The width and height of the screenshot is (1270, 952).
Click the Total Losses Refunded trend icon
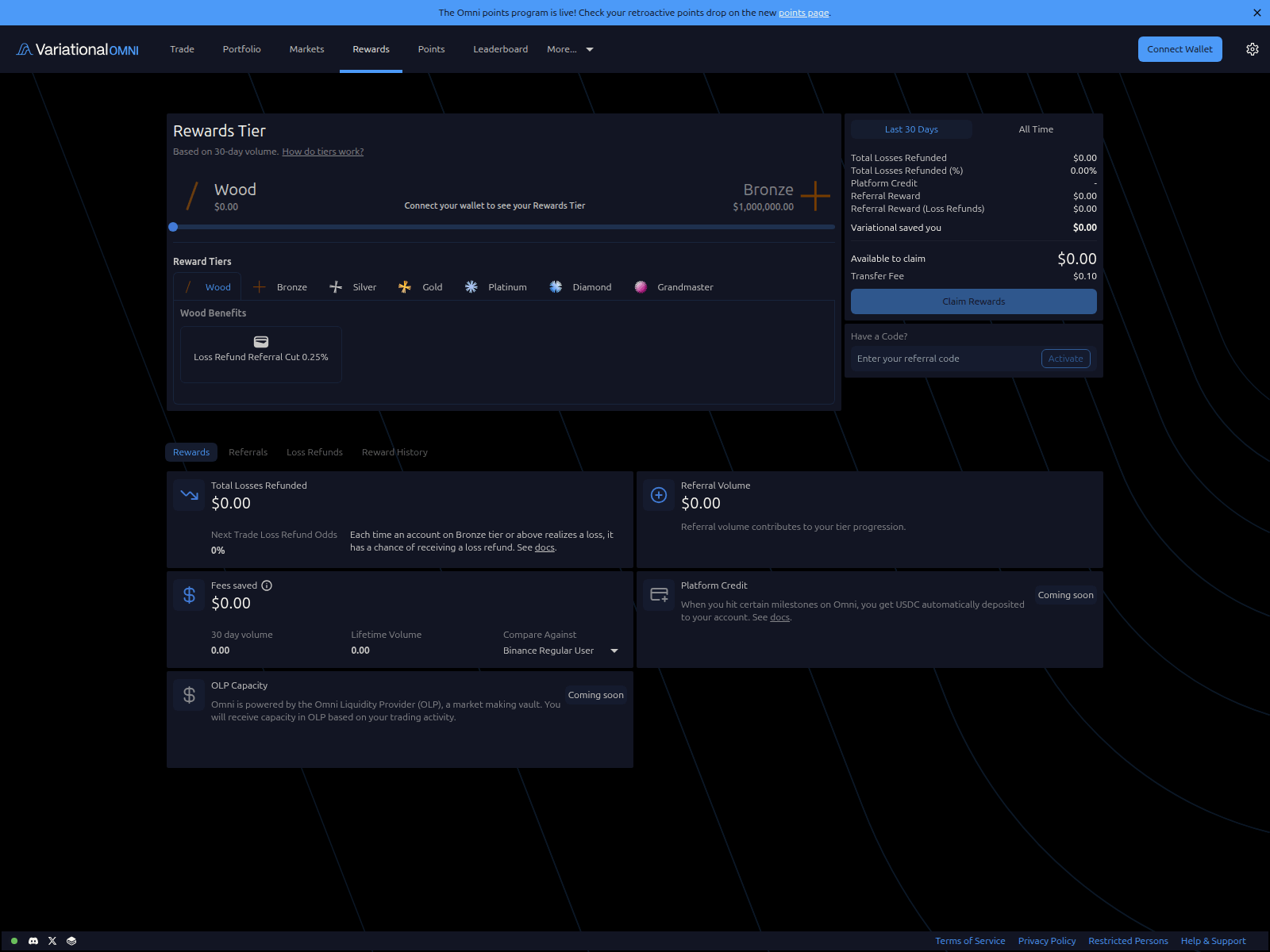pyautogui.click(x=189, y=495)
